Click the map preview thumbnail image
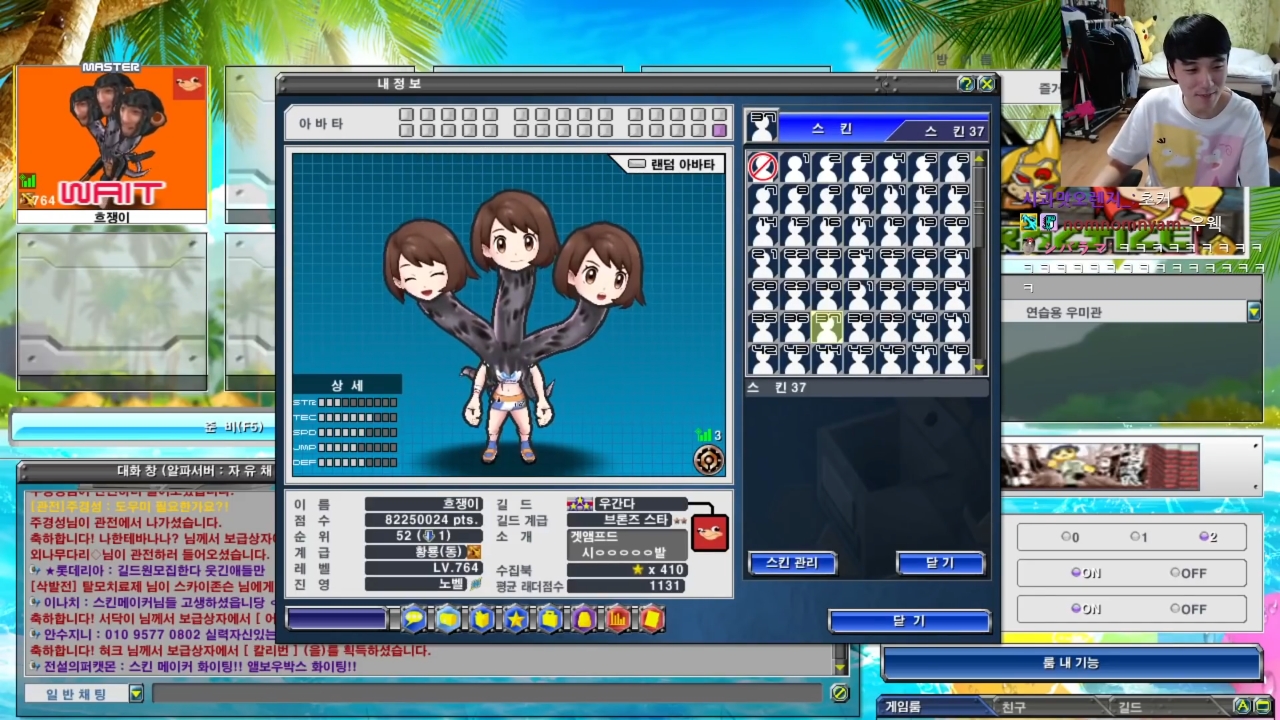This screenshot has height=720, width=1280. pyautogui.click(x=1100, y=467)
